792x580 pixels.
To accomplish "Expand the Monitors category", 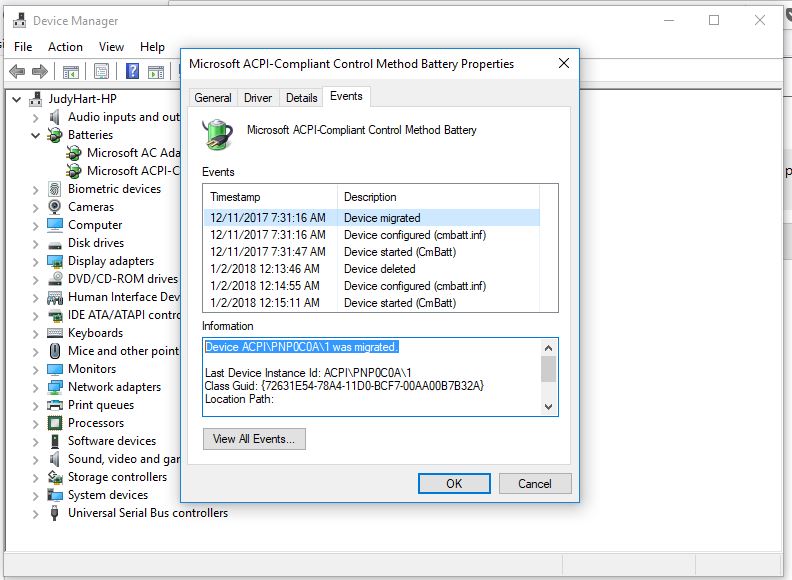I will tap(35, 369).
